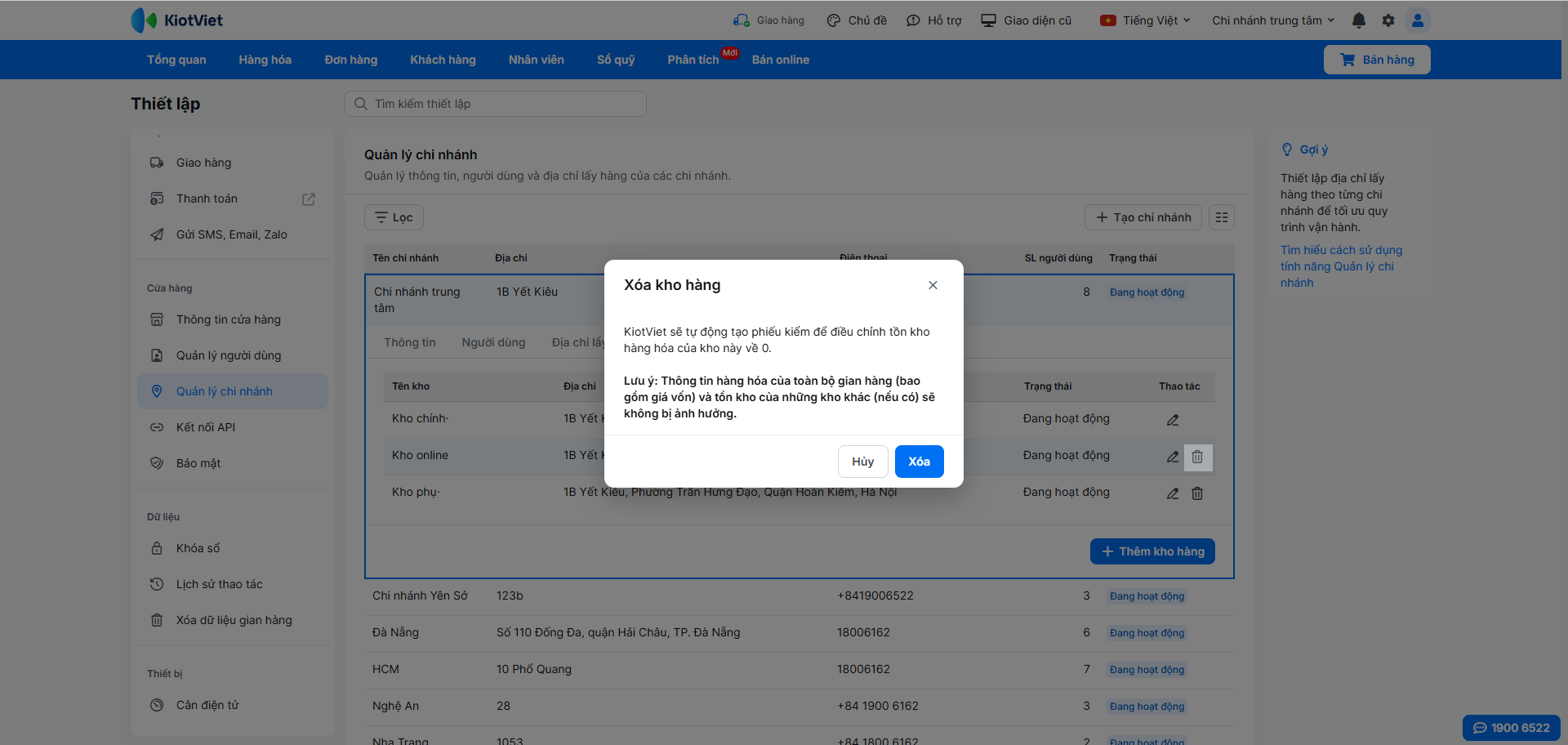Open Khách hàng menu
This screenshot has width=1568, height=745.
pos(443,60)
